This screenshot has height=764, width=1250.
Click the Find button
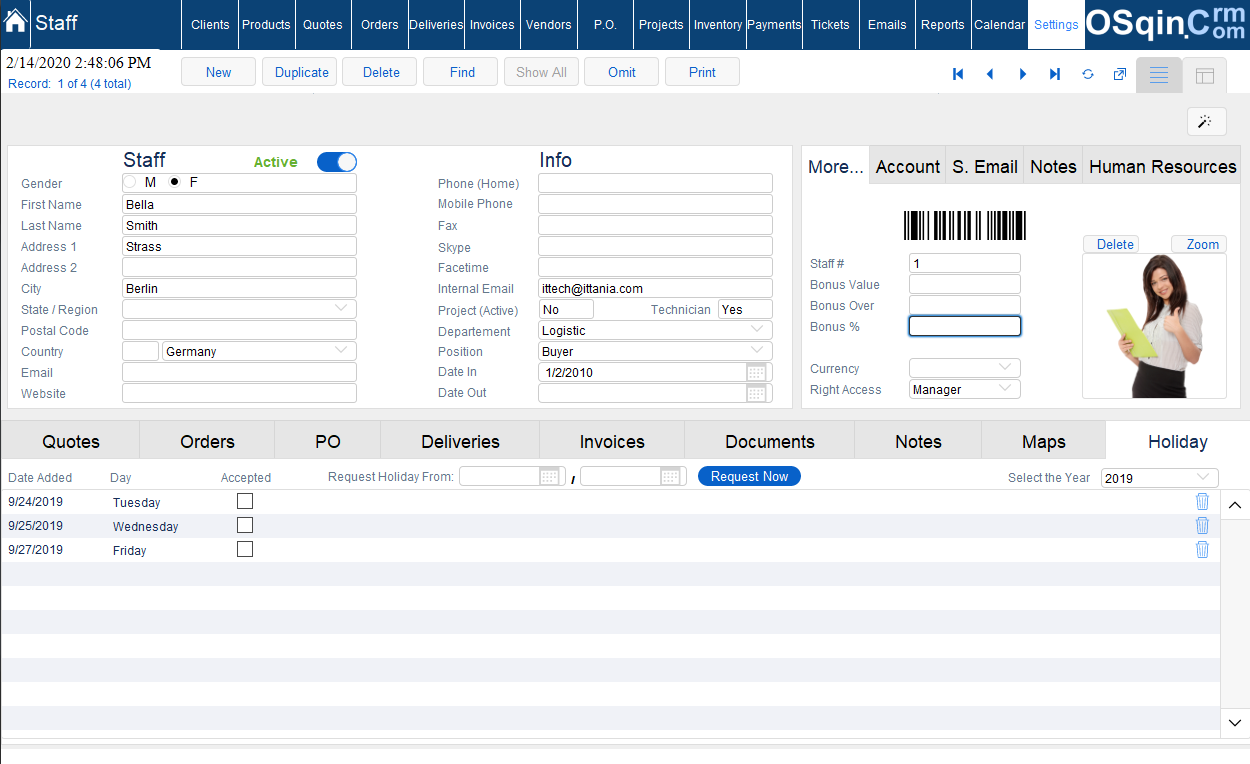click(x=462, y=72)
